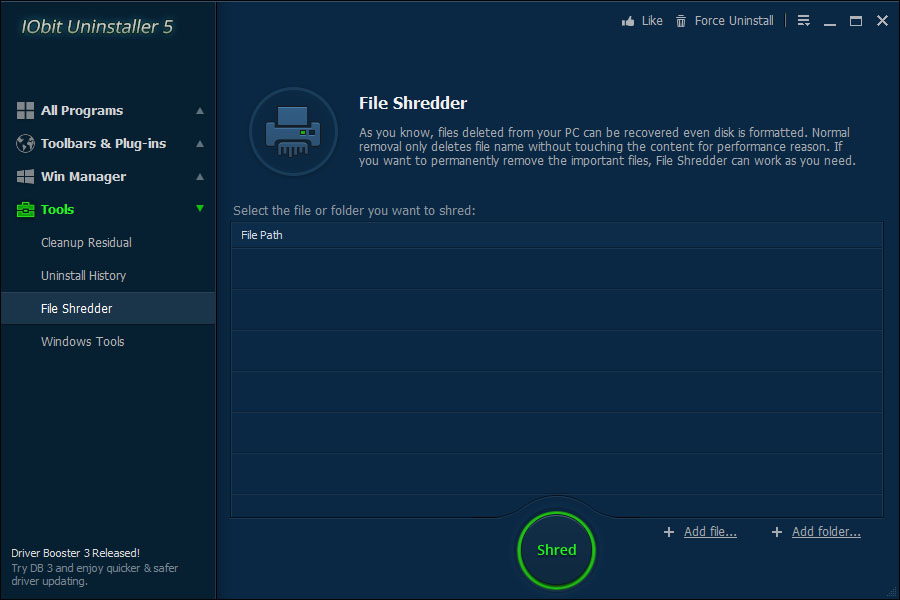Expand the Win Manager section
The width and height of the screenshot is (900, 600).
coord(200,176)
